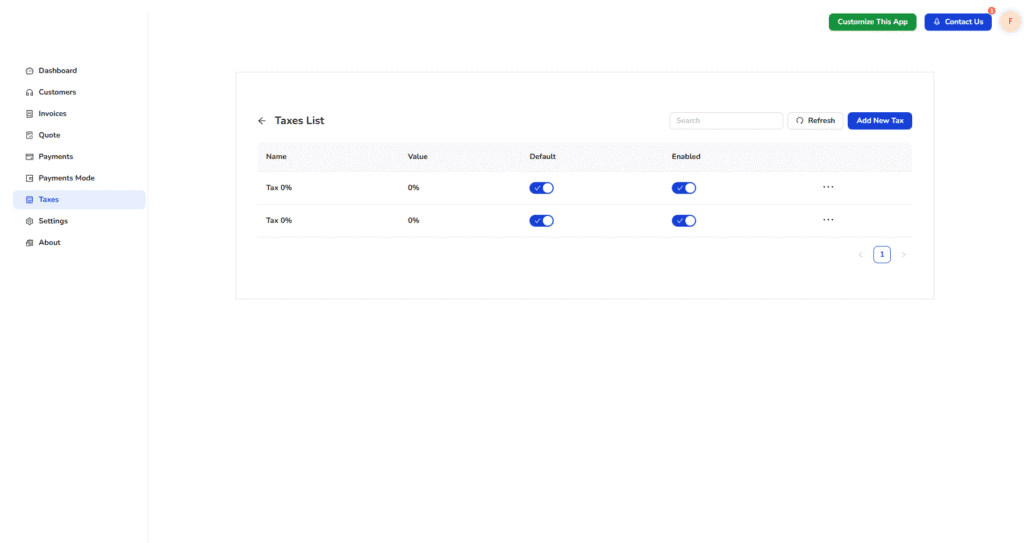Click the Settings gear icon
1024x543 pixels.
[30, 221]
